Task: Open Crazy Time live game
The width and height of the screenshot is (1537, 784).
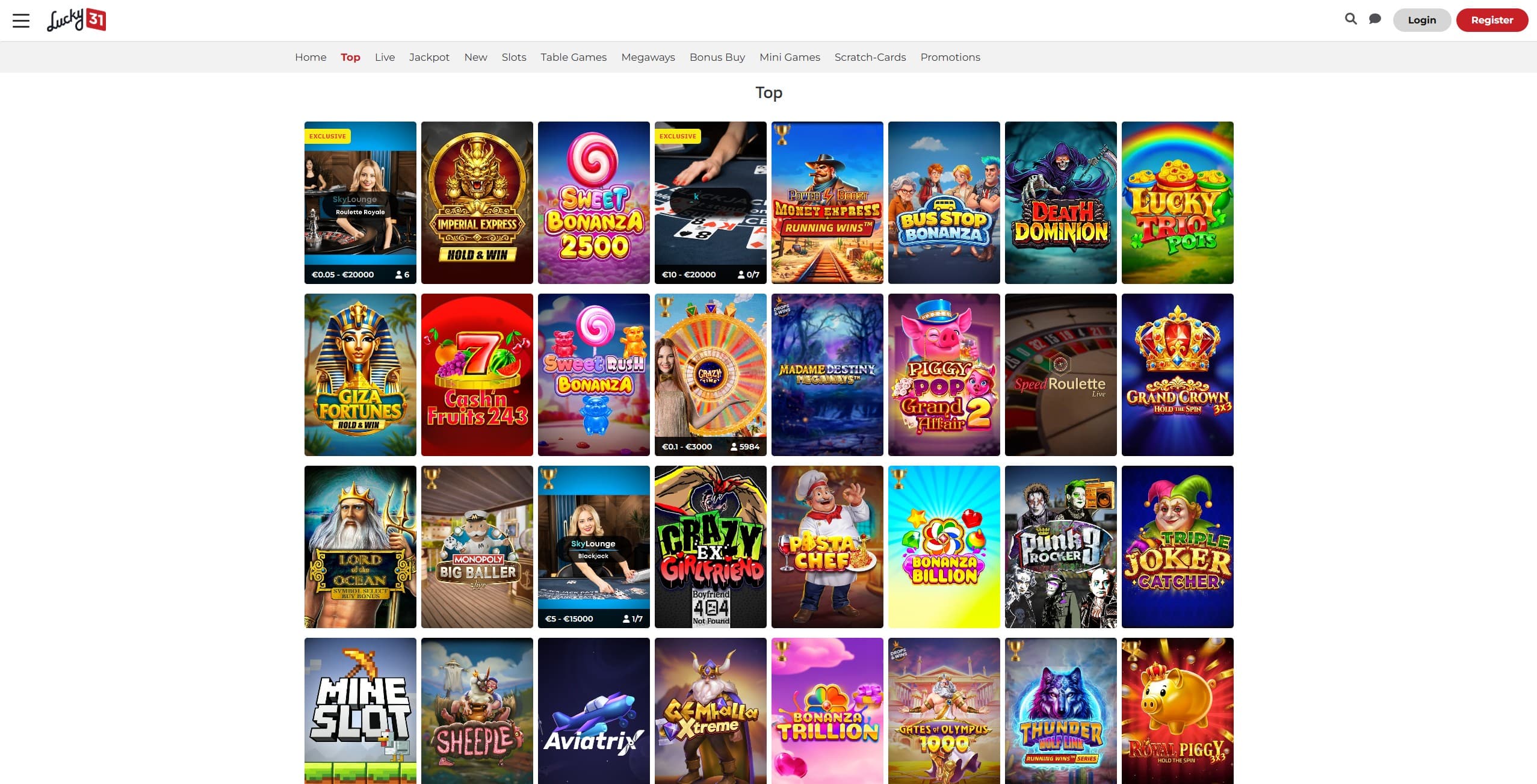Action: click(711, 375)
